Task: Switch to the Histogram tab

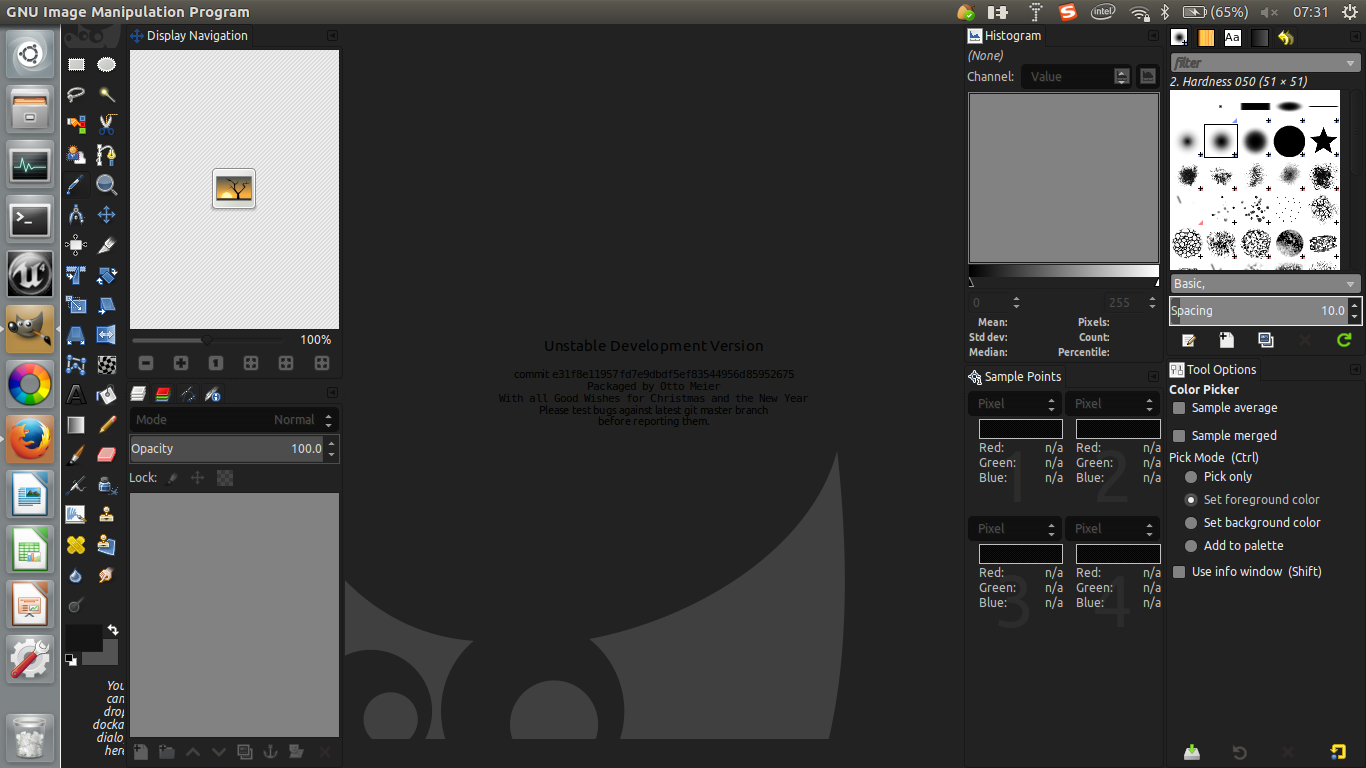Action: pyautogui.click(x=1005, y=36)
